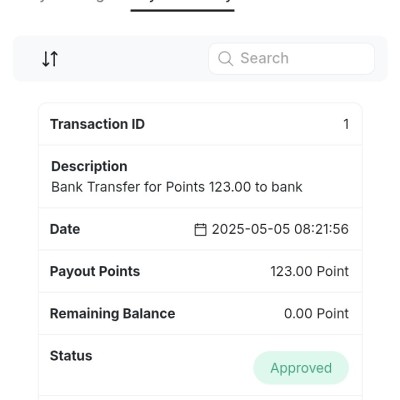Focus the Search input field

coord(291,59)
